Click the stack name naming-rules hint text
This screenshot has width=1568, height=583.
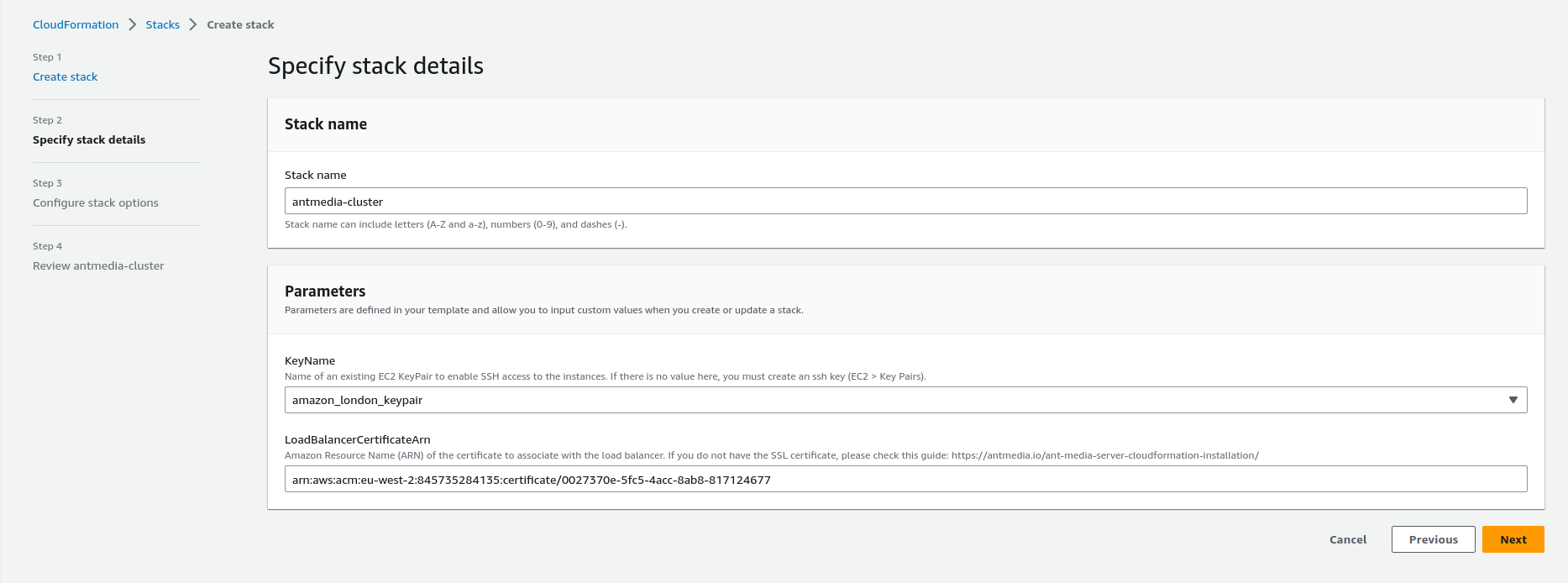pos(456,224)
